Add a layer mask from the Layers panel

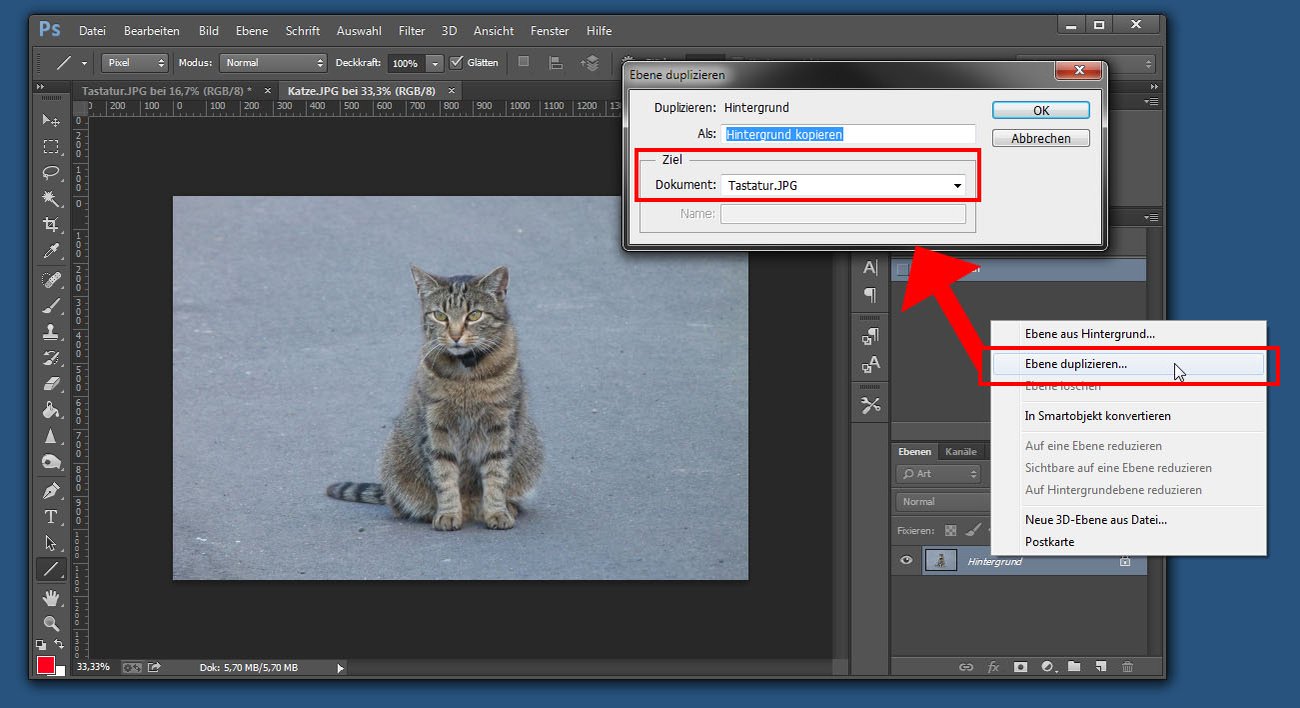pyautogui.click(x=1021, y=666)
